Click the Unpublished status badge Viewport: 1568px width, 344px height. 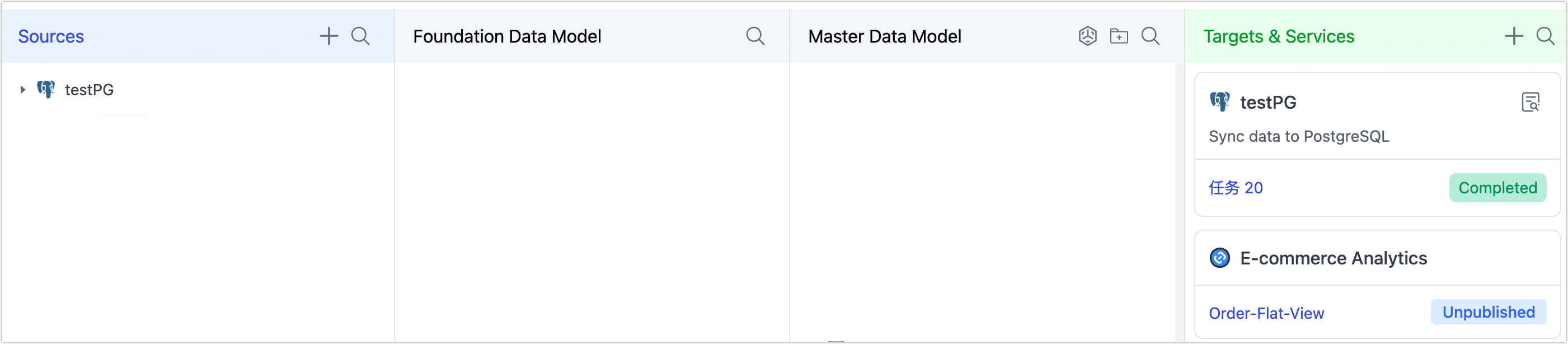point(1489,312)
